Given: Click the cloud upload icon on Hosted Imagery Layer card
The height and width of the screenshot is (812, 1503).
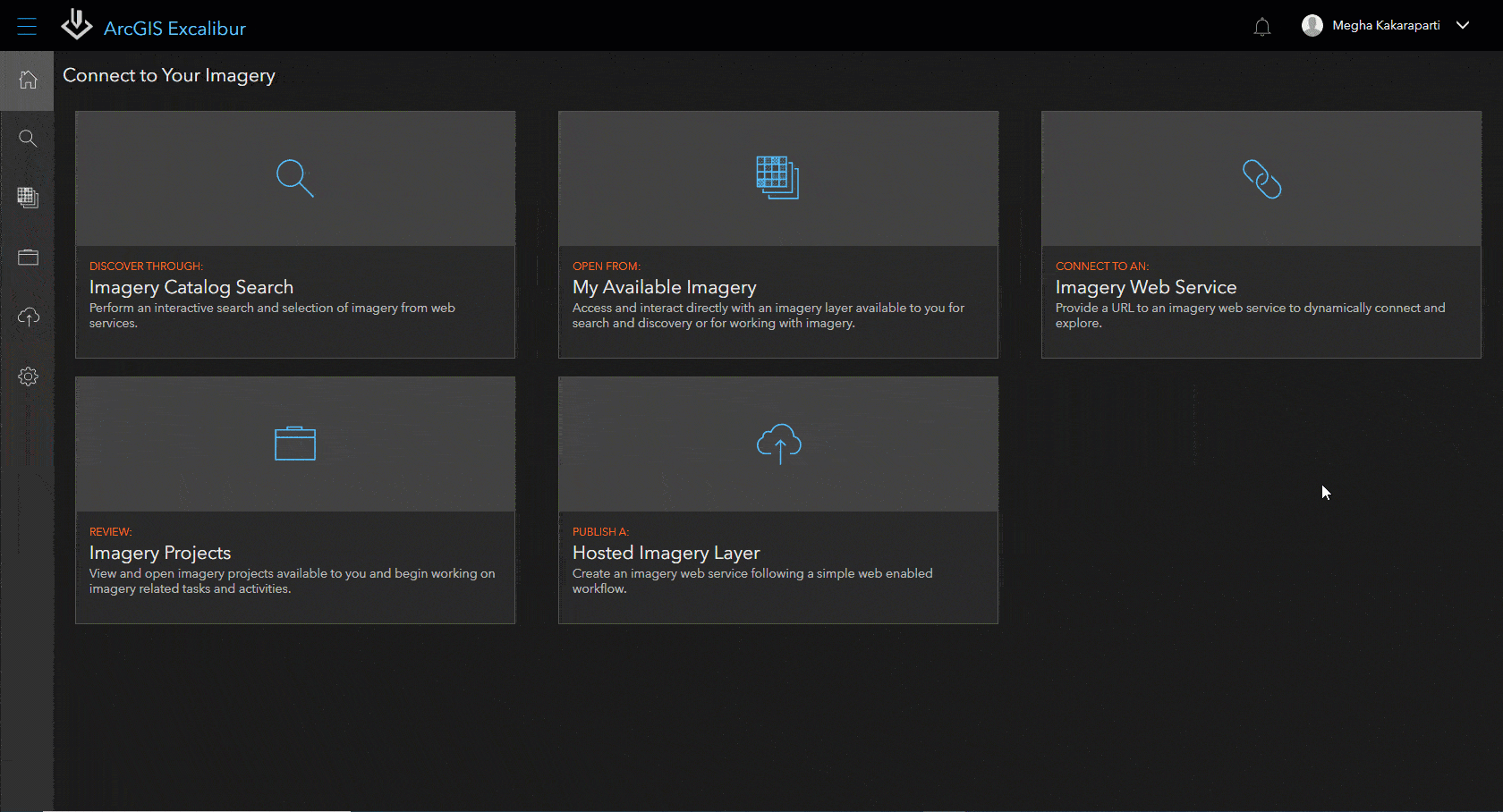Looking at the screenshot, I should tap(778, 444).
